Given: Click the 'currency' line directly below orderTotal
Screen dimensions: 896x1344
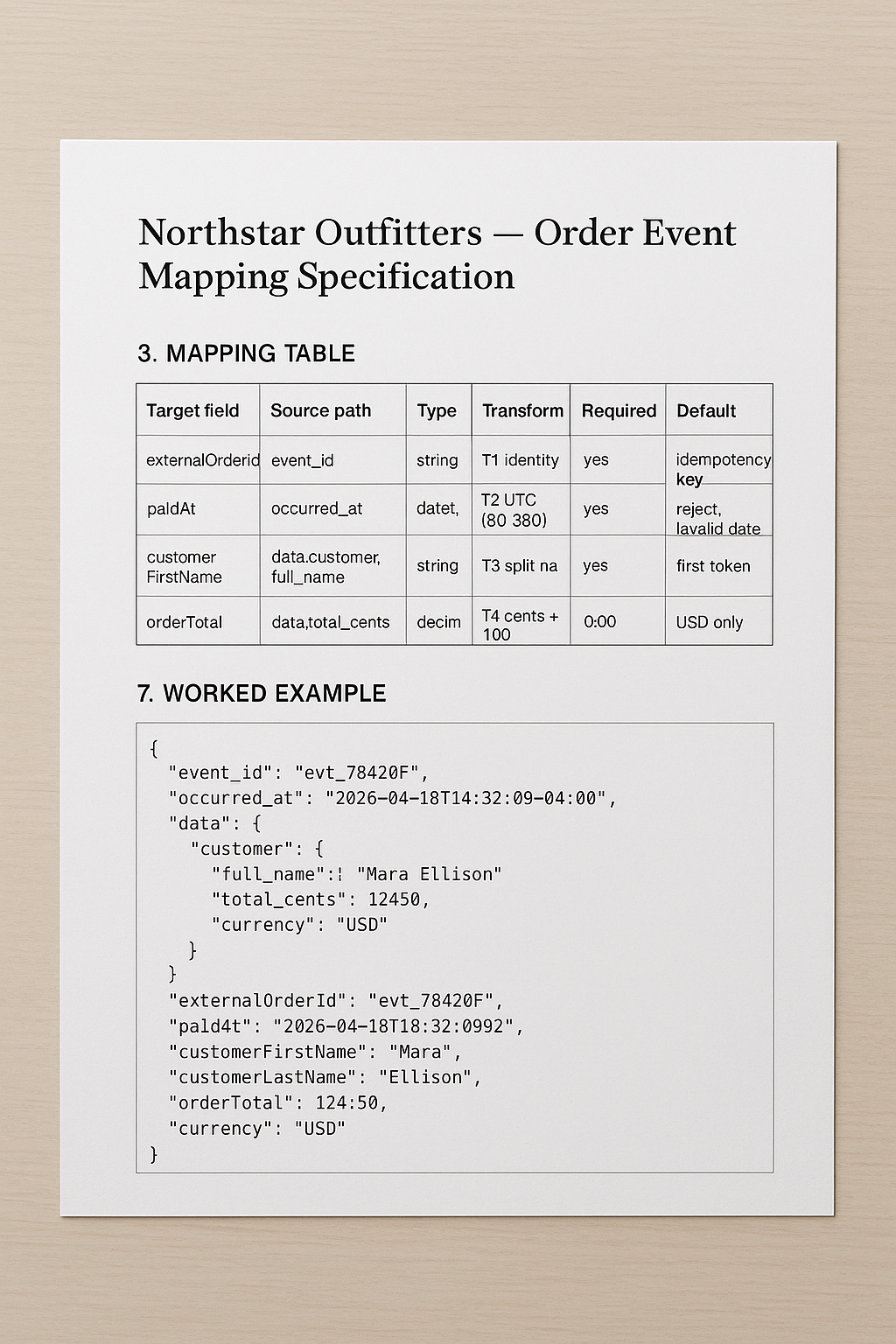Looking at the screenshot, I should (257, 1129).
